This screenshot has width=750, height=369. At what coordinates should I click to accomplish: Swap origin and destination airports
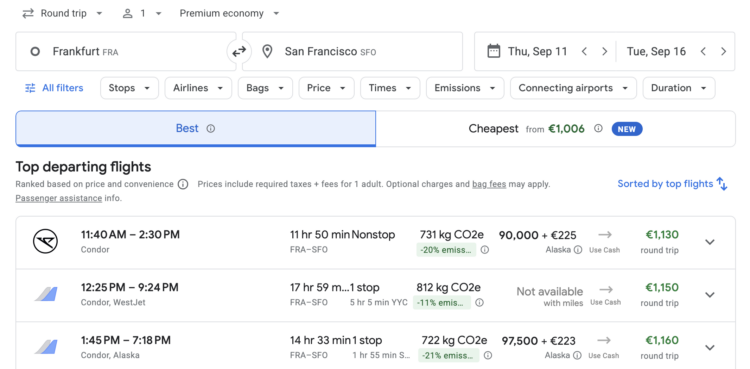(x=239, y=52)
